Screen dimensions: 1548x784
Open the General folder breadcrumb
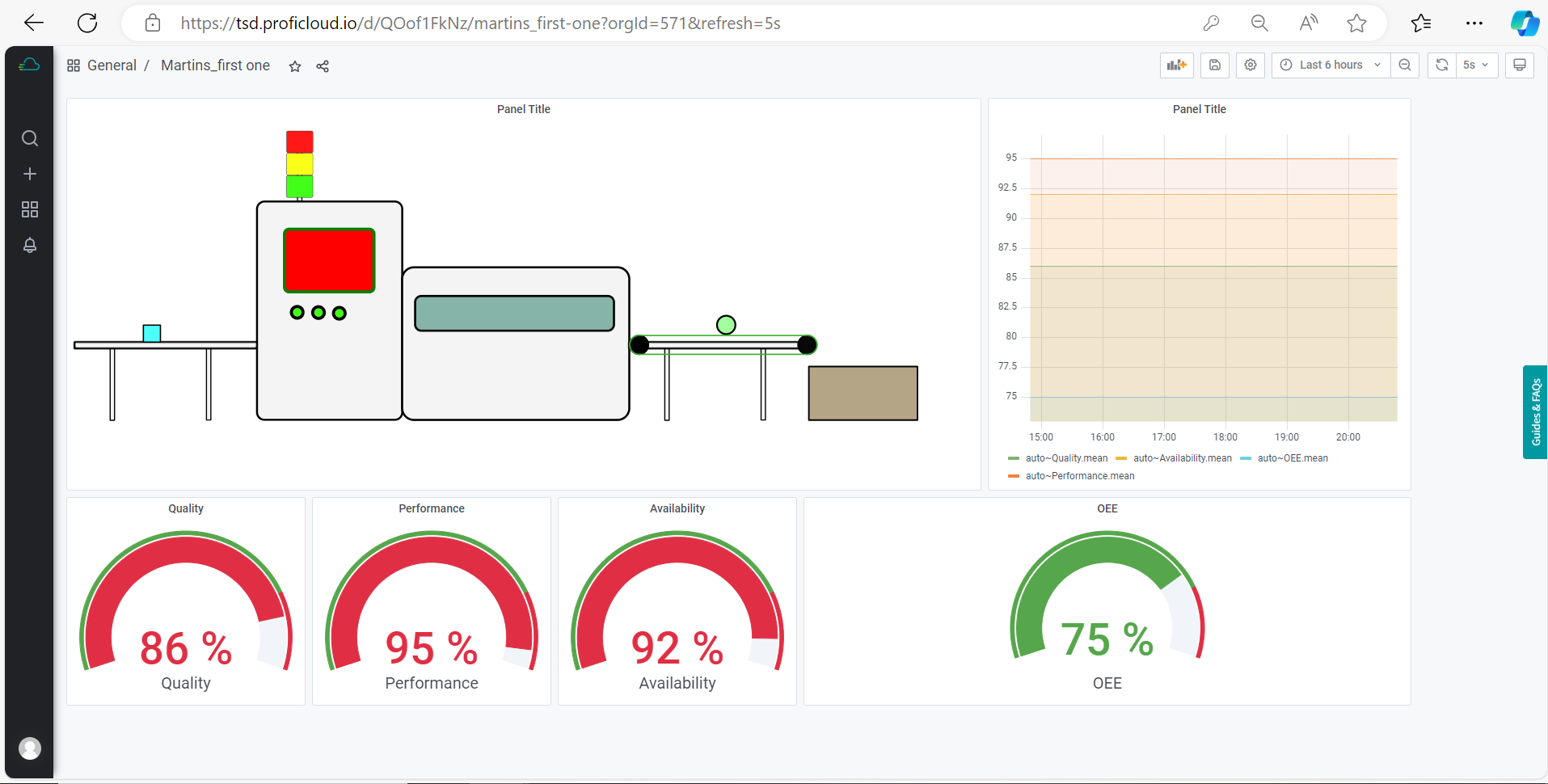112,65
